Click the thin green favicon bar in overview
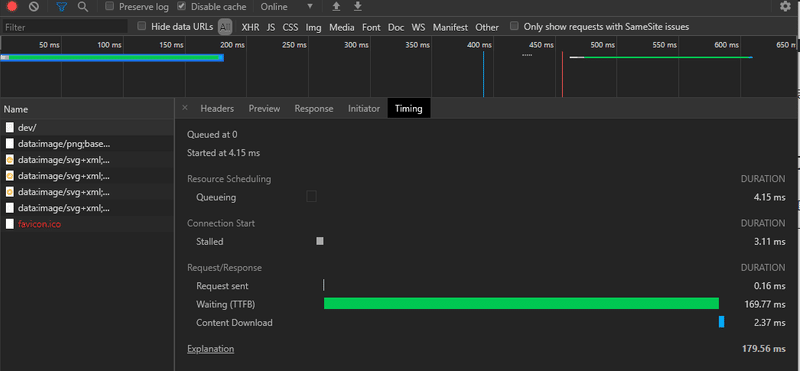This screenshot has height=371, width=800. (x=667, y=57)
